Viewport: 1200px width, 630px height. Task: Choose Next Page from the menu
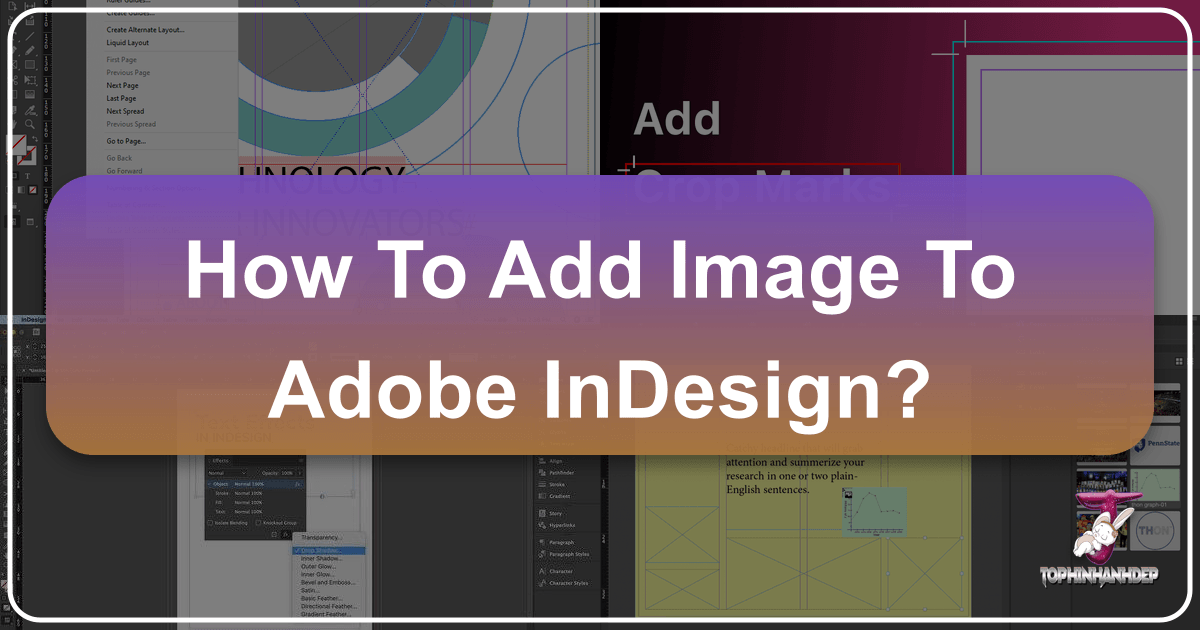point(122,86)
